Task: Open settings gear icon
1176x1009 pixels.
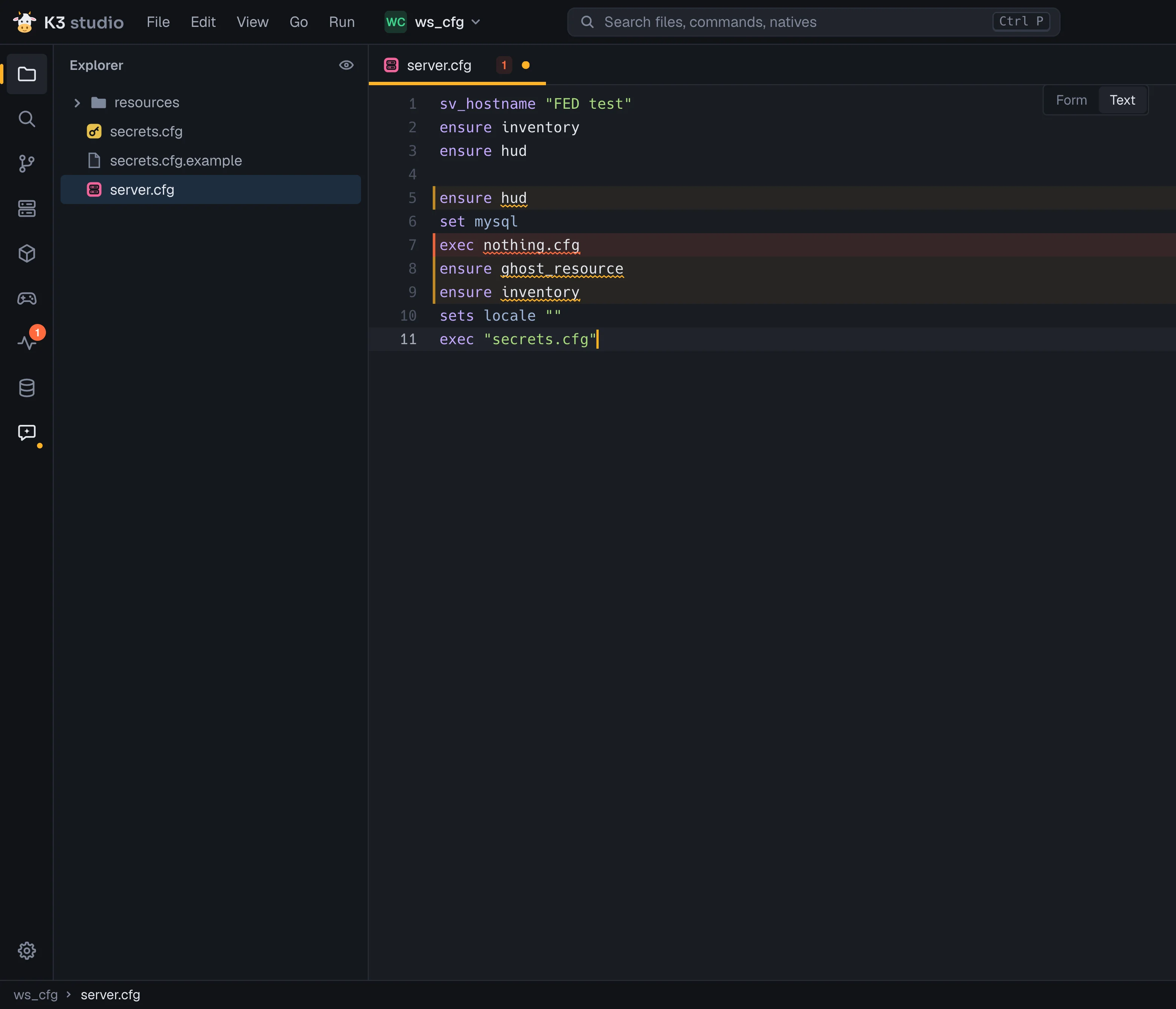Action: pyautogui.click(x=27, y=951)
